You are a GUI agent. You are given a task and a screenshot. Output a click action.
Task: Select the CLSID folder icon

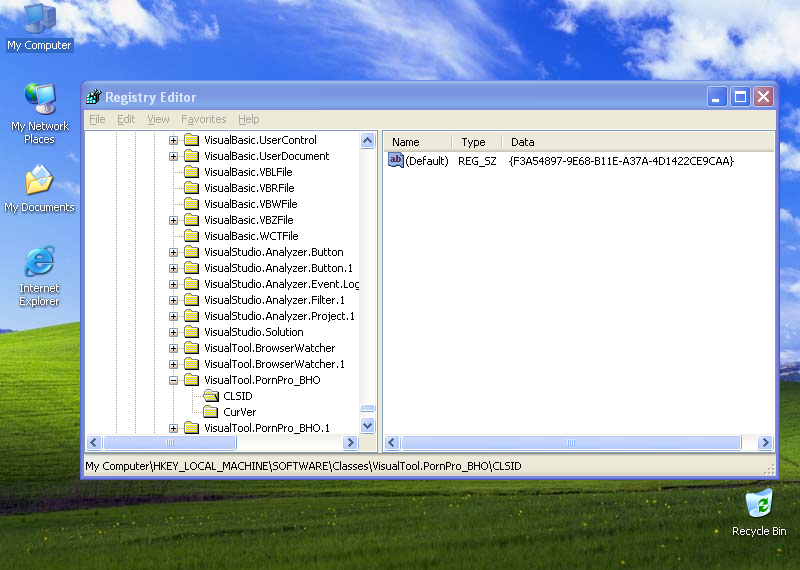[211, 395]
